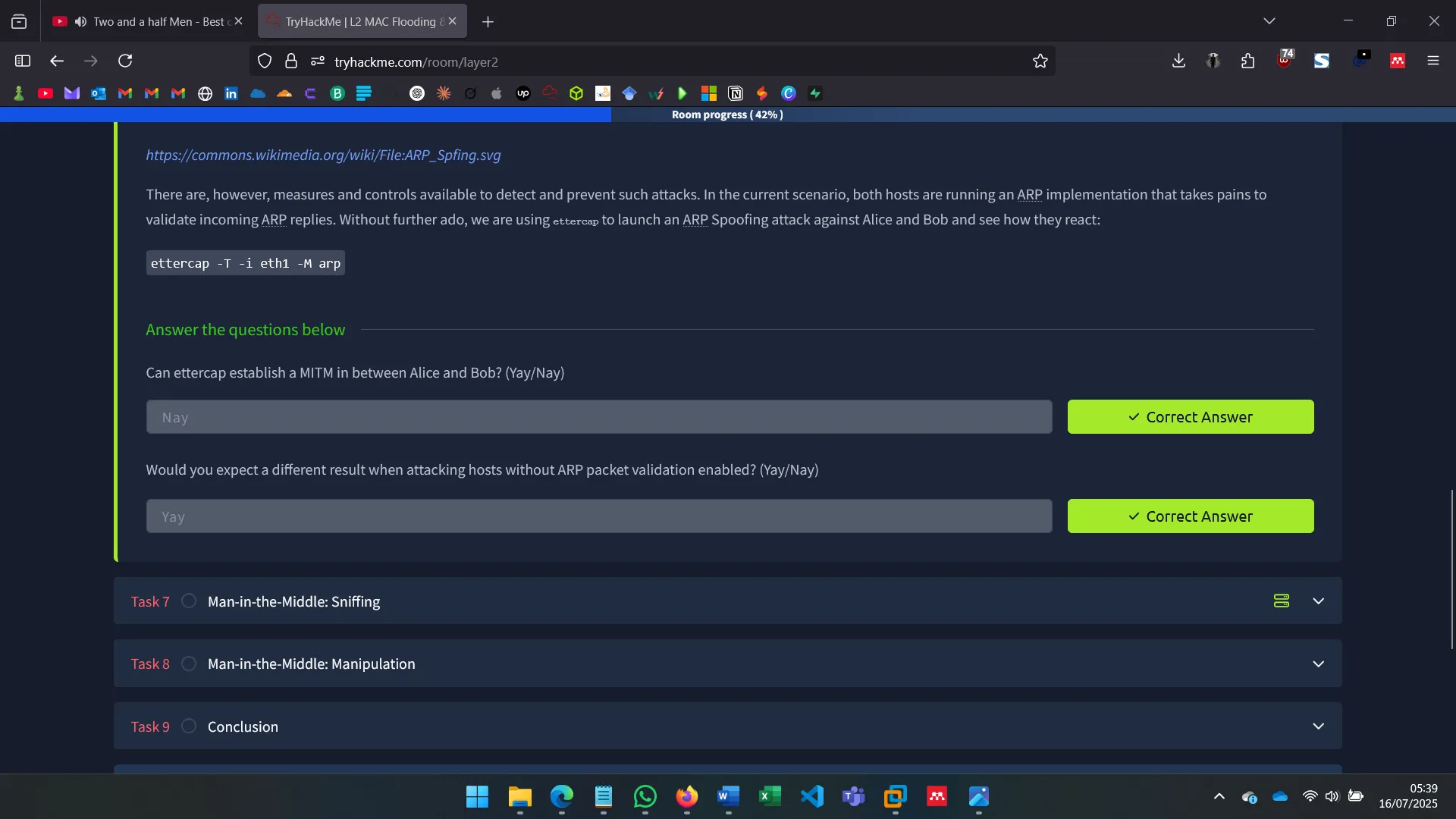Open the Downloads panel in the toolbar
1456x819 pixels.
click(1178, 61)
